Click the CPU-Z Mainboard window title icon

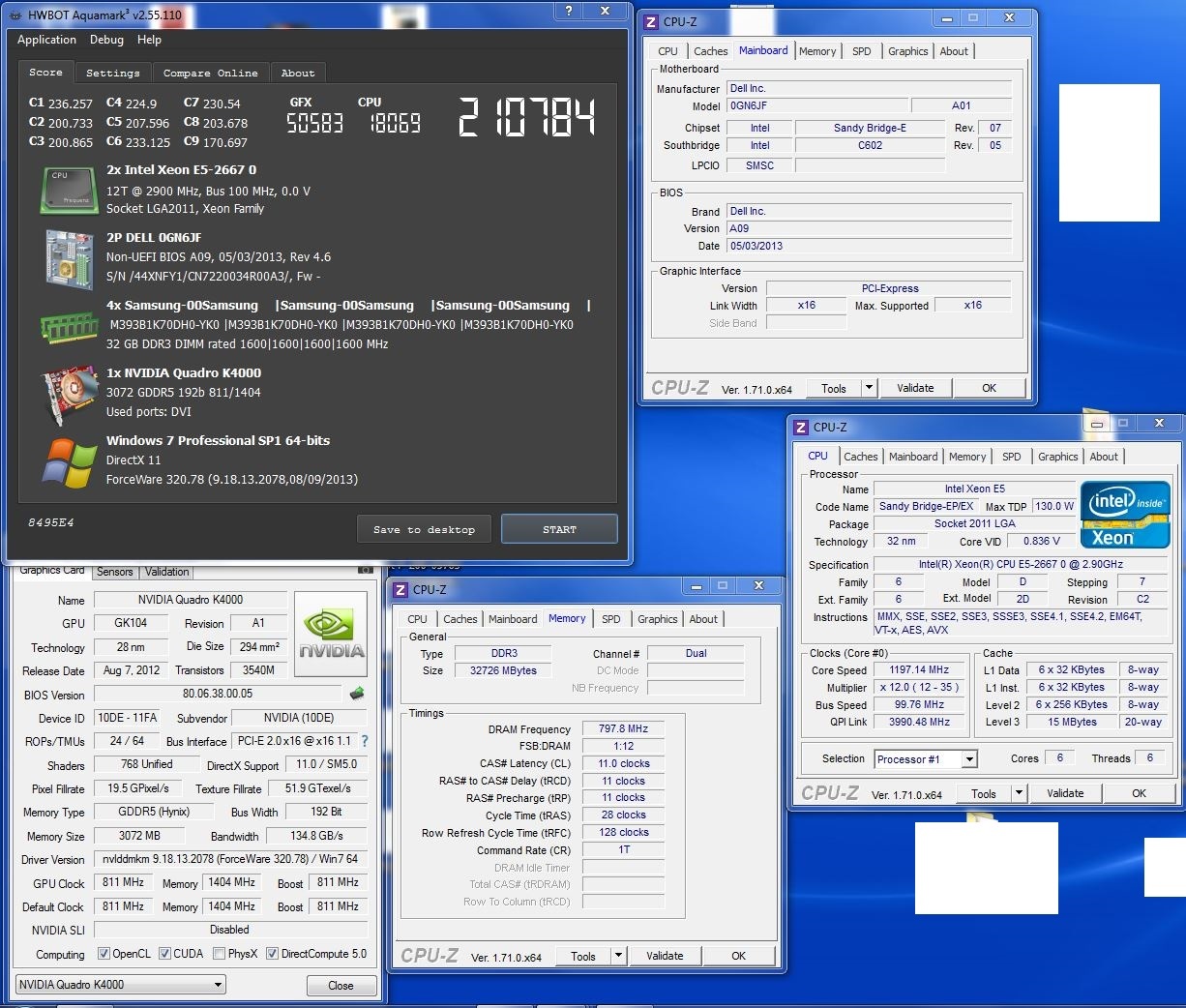(651, 21)
